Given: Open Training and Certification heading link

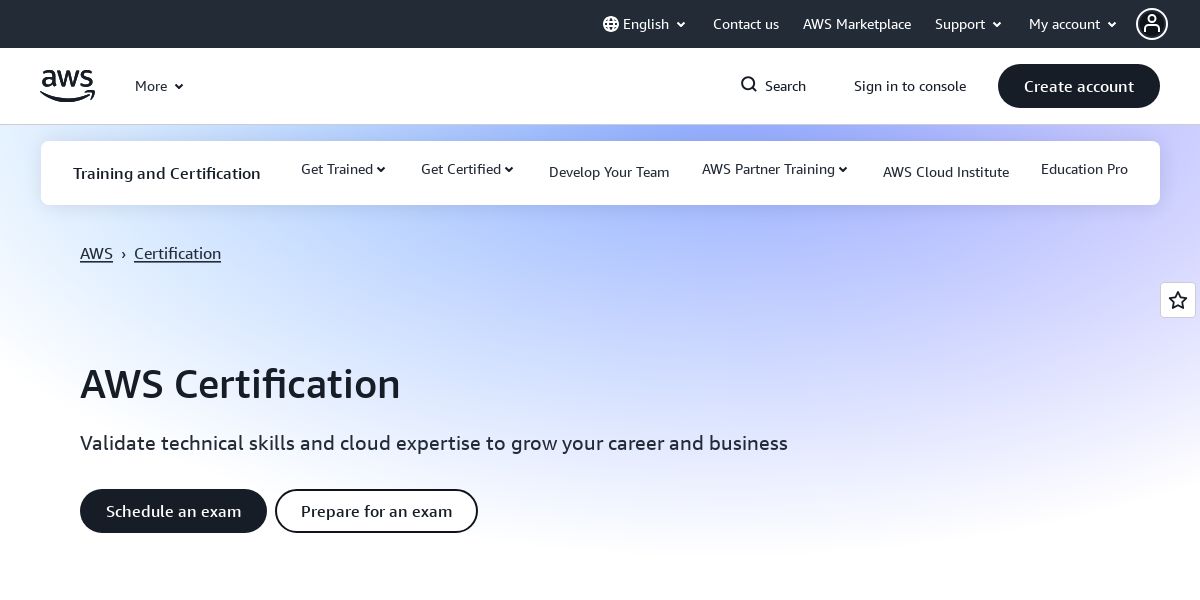Looking at the screenshot, I should 167,173.
